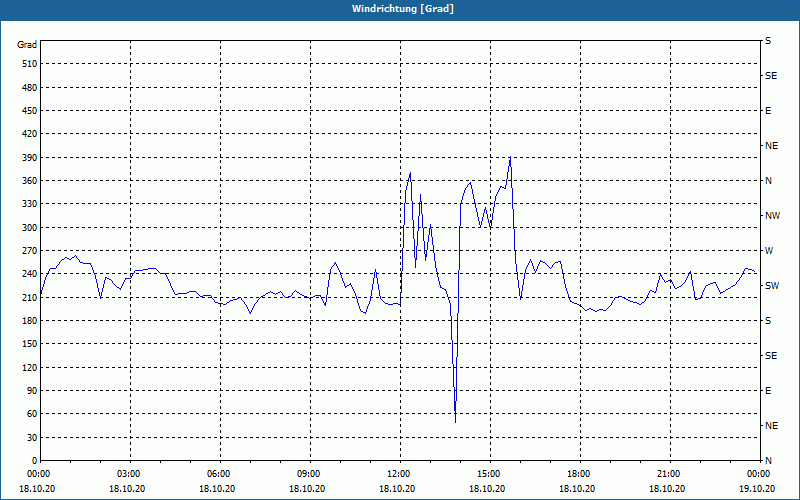Click the "Grad" unit label on the y-axis
The image size is (800, 500).
click(27, 45)
